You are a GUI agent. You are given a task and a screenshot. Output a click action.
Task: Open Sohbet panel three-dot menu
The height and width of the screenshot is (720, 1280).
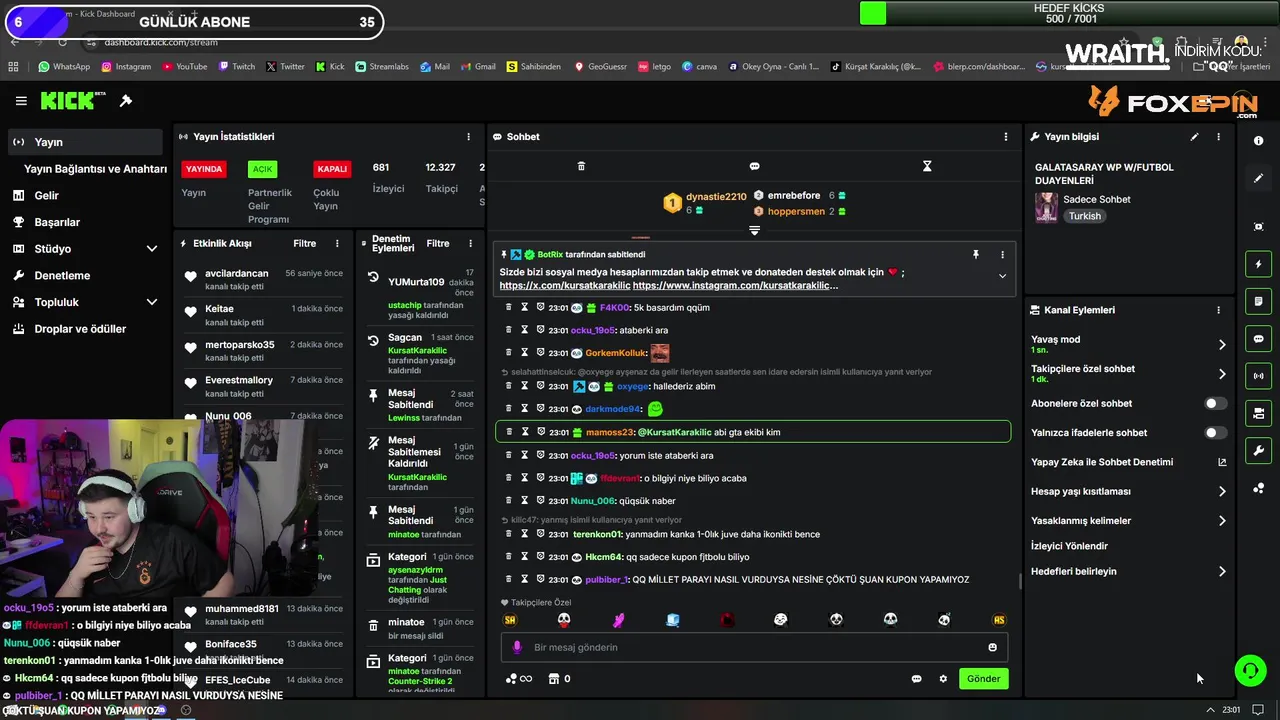pos(1006,137)
